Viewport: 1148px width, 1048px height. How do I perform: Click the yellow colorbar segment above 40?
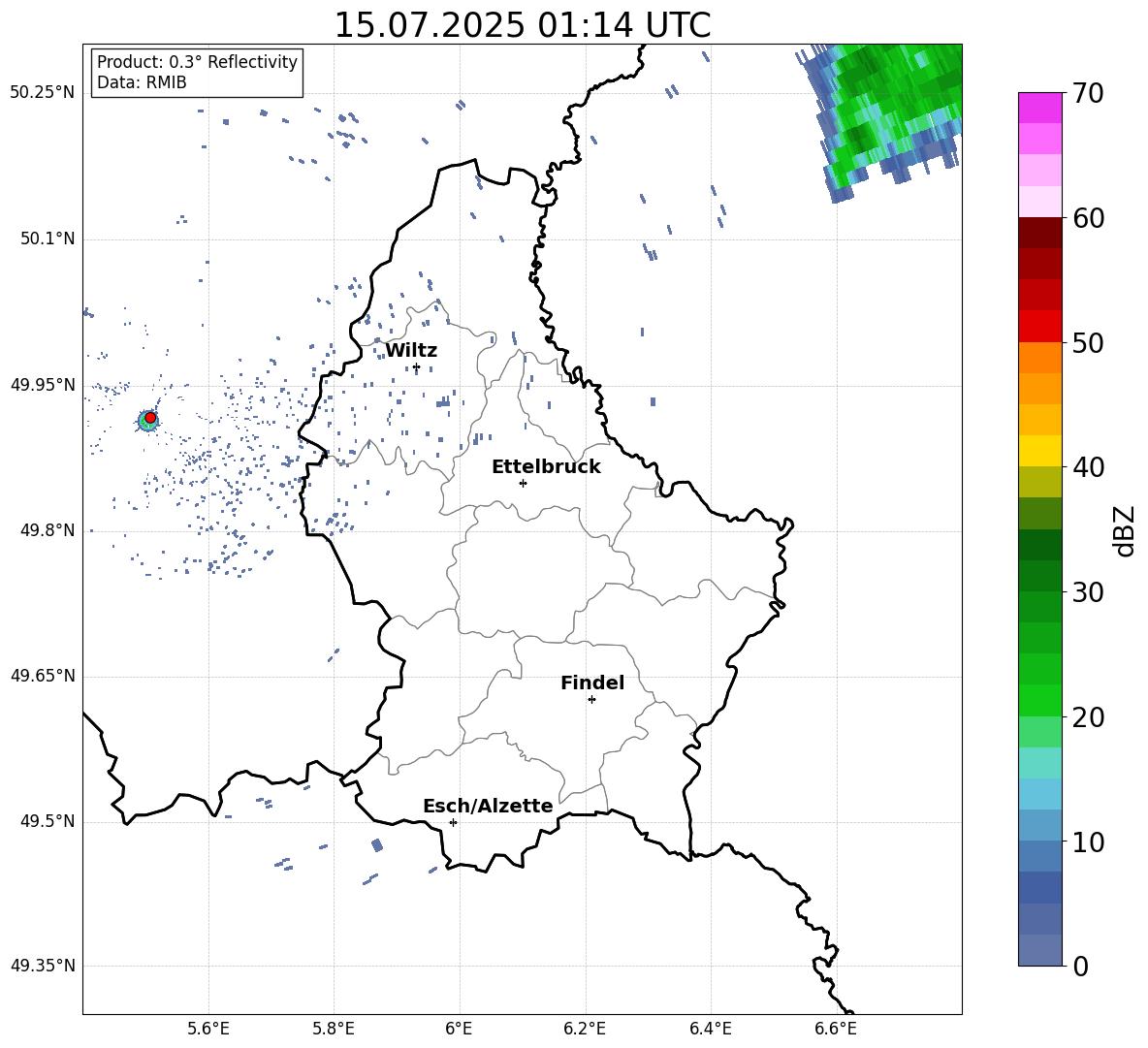coord(1040,451)
